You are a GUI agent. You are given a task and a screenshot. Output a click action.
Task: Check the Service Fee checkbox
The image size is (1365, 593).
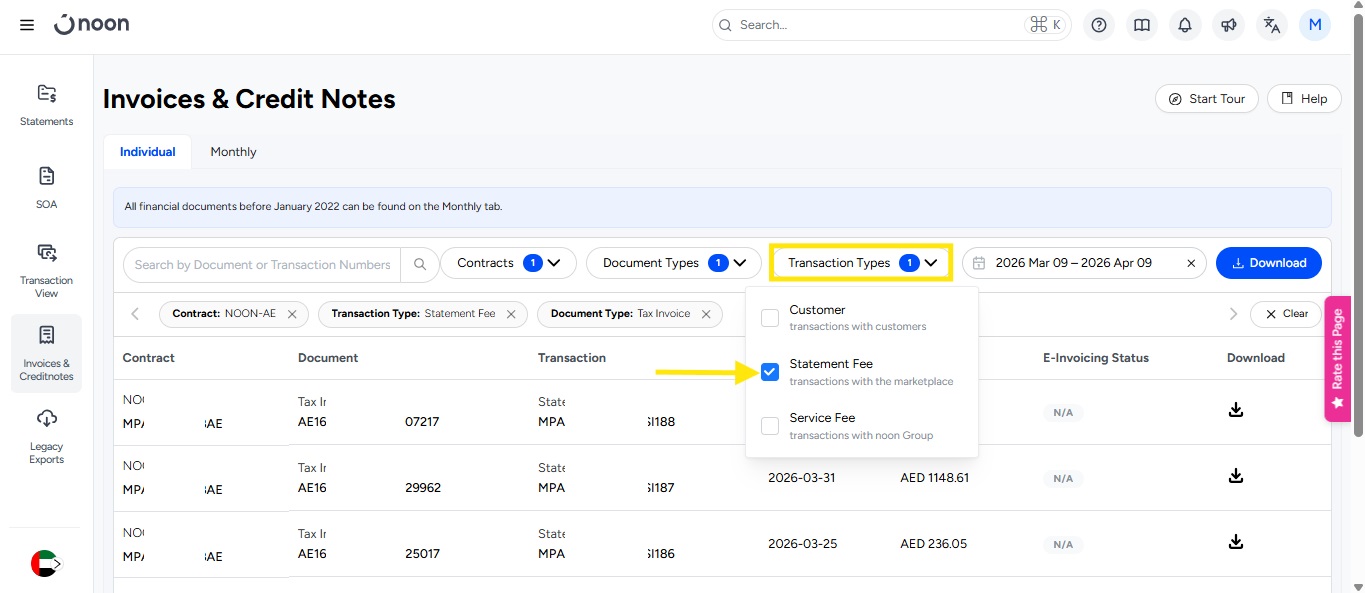[x=770, y=426]
